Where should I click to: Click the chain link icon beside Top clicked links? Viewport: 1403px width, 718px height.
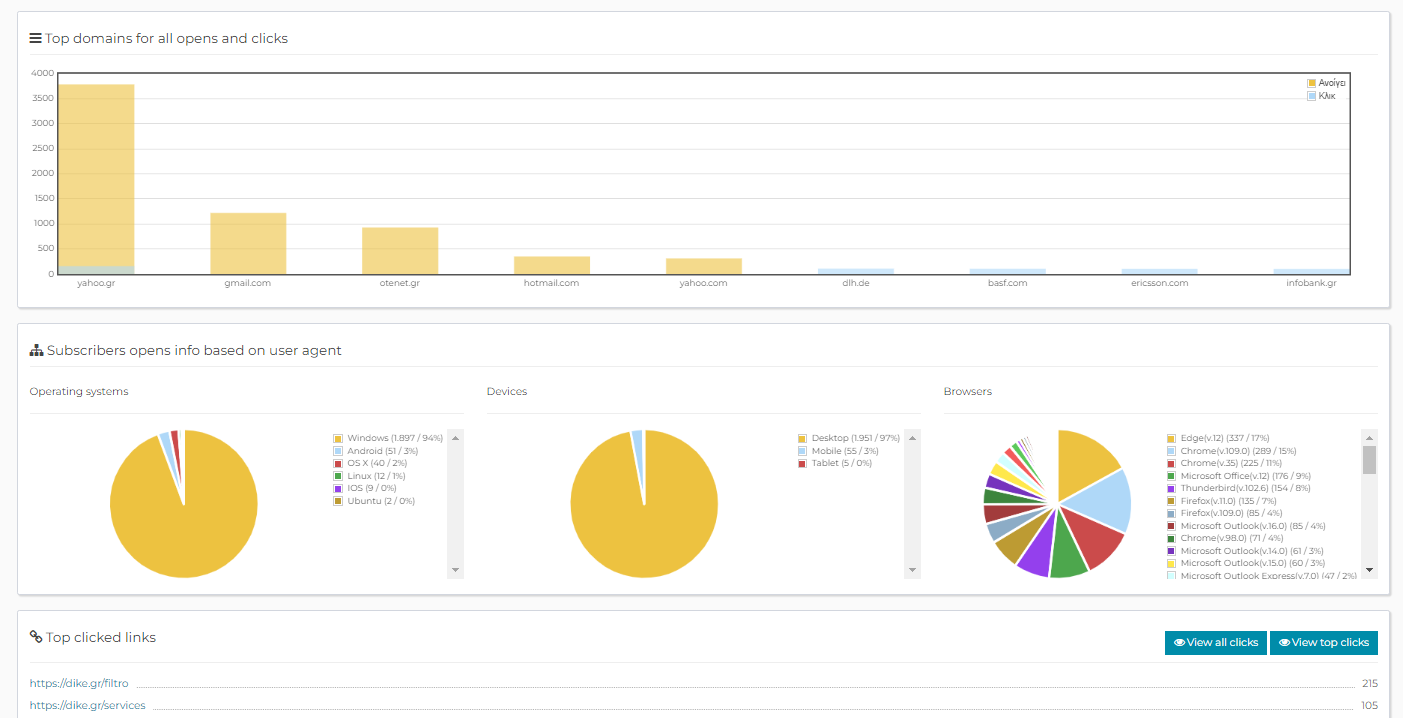pos(36,637)
